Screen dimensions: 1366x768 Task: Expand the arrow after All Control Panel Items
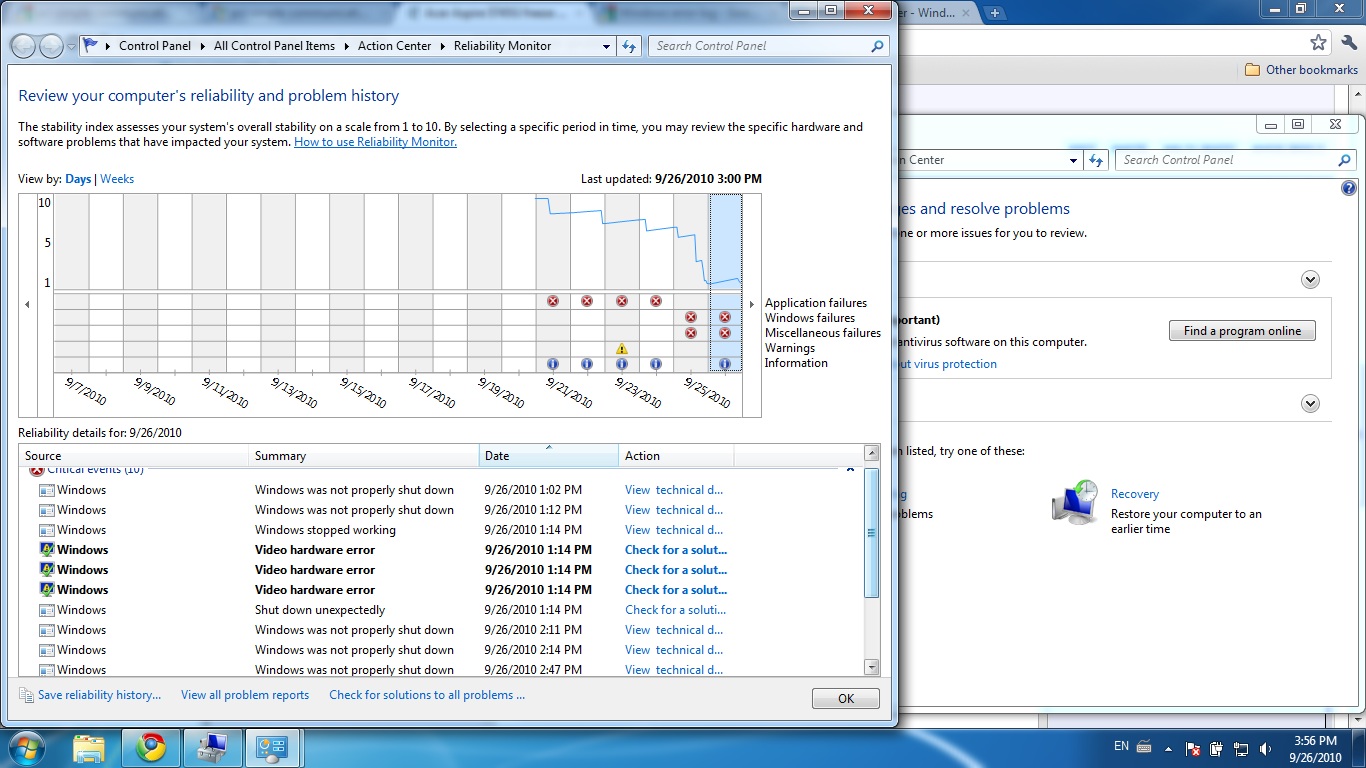[x=346, y=46]
